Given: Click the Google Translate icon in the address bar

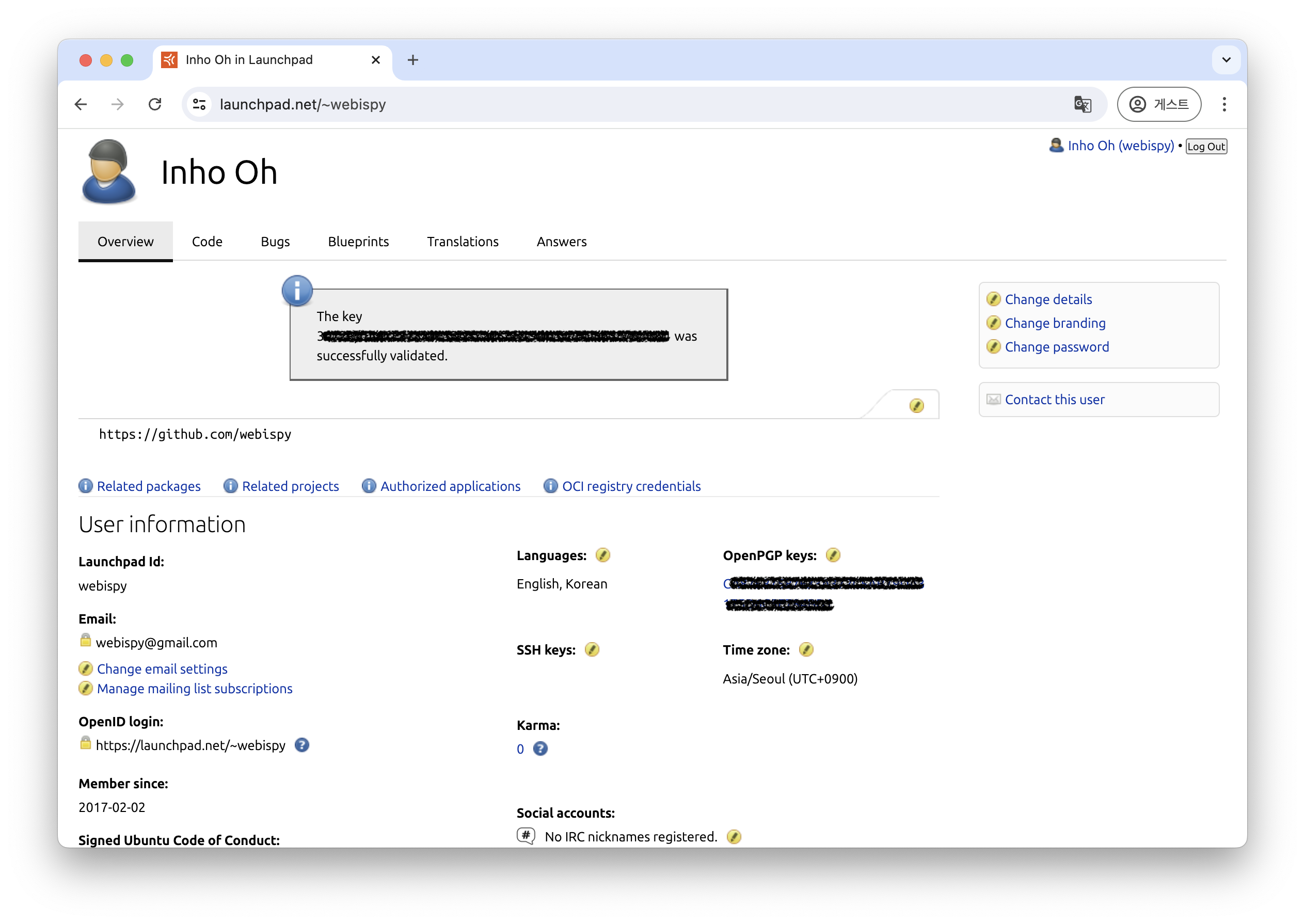Looking at the screenshot, I should 1082,105.
